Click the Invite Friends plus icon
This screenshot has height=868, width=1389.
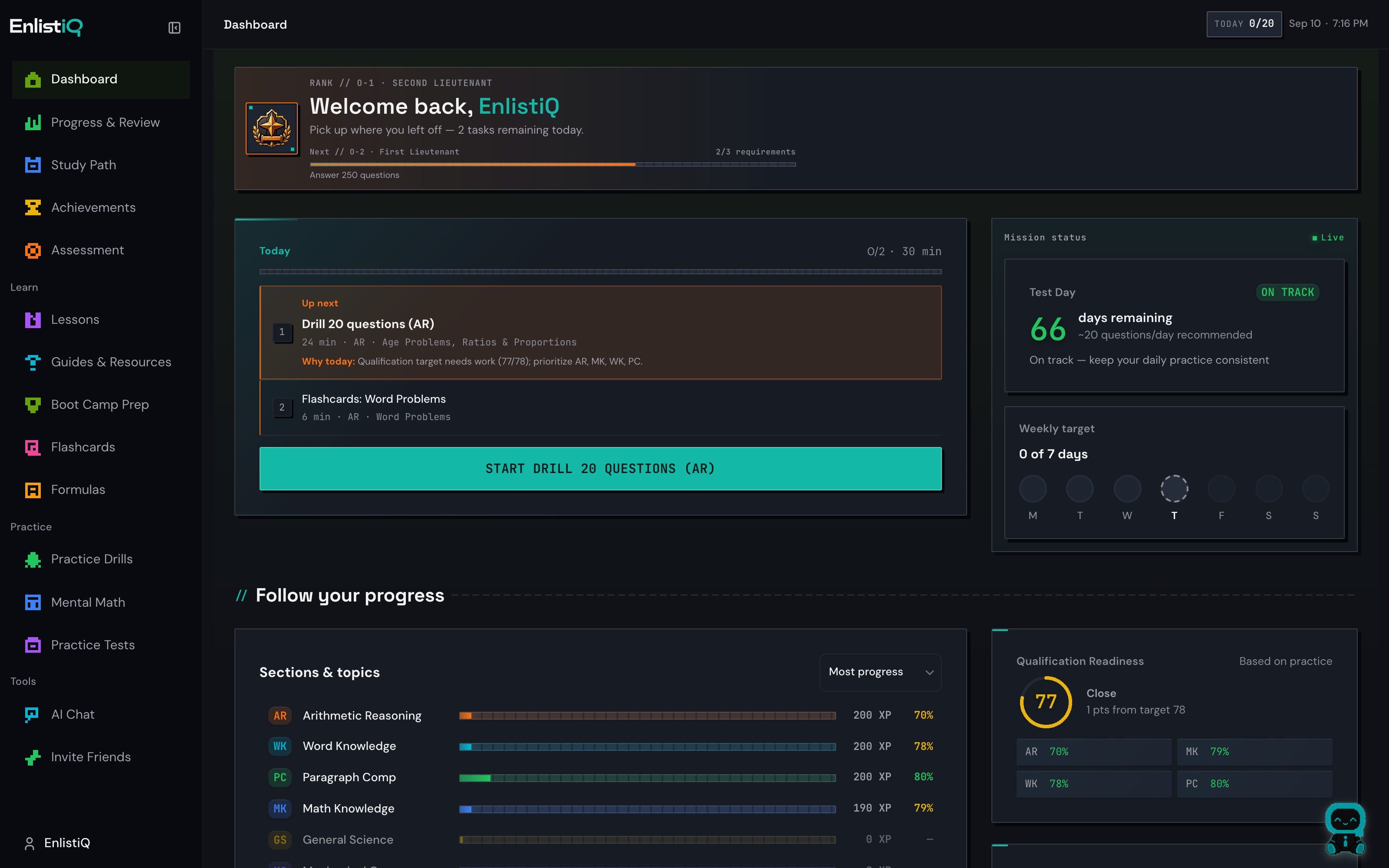[x=33, y=757]
